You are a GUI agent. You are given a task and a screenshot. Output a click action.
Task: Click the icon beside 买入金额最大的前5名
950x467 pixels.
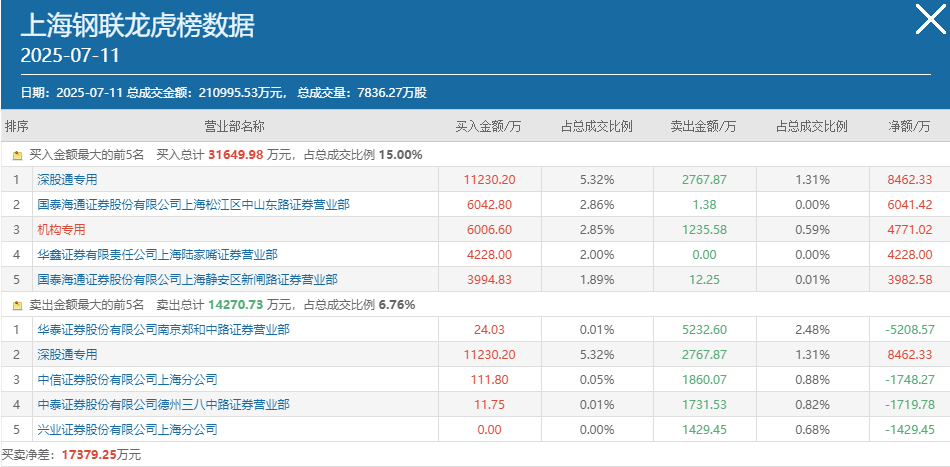coord(18,155)
